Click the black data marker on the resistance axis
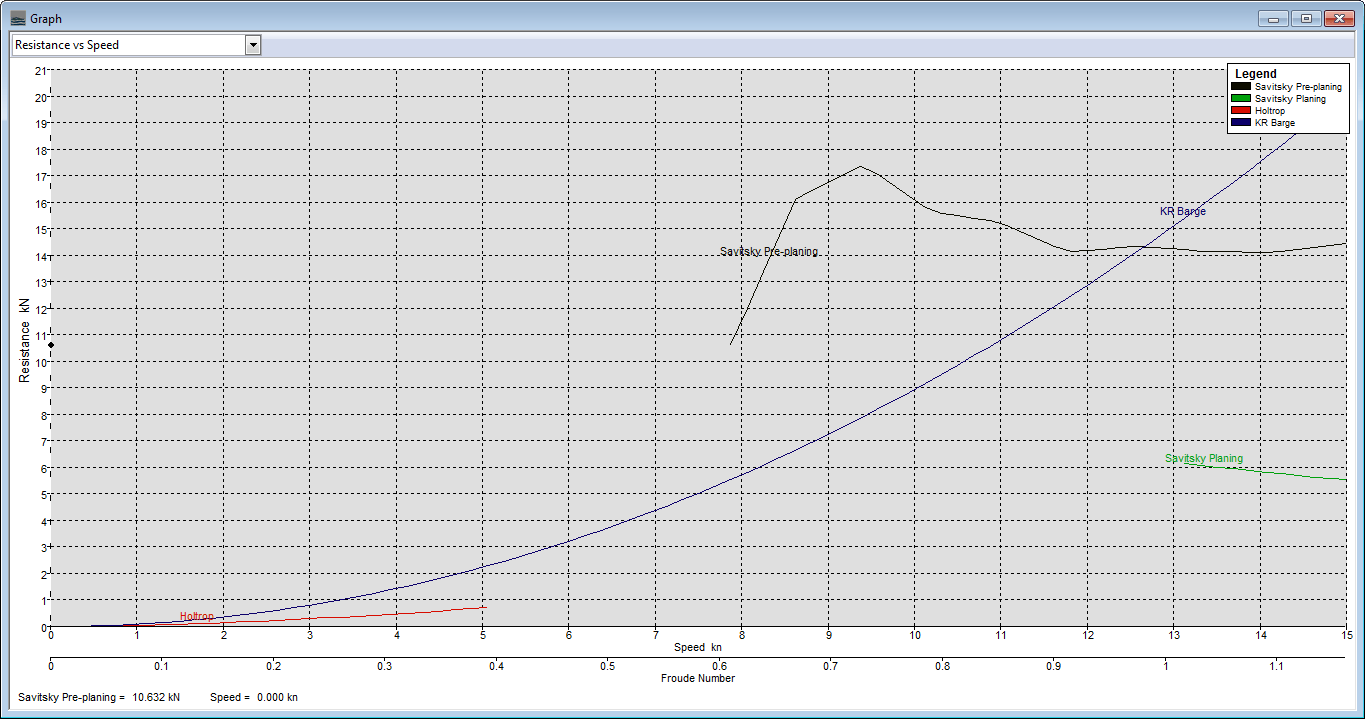Screen dimensions: 1365x719 [51, 345]
